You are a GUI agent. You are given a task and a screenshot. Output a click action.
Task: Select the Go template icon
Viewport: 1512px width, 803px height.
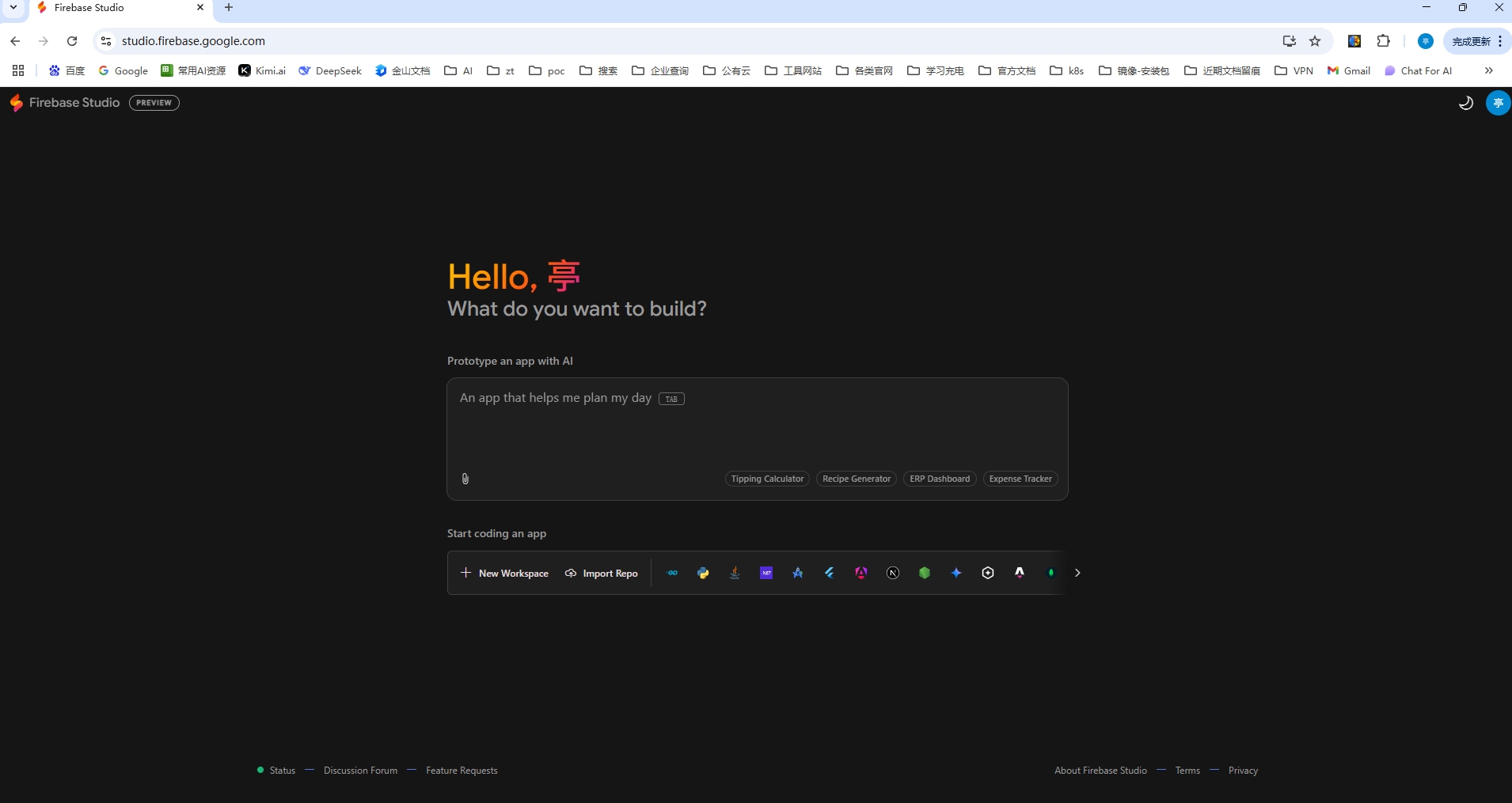pyautogui.click(x=672, y=573)
